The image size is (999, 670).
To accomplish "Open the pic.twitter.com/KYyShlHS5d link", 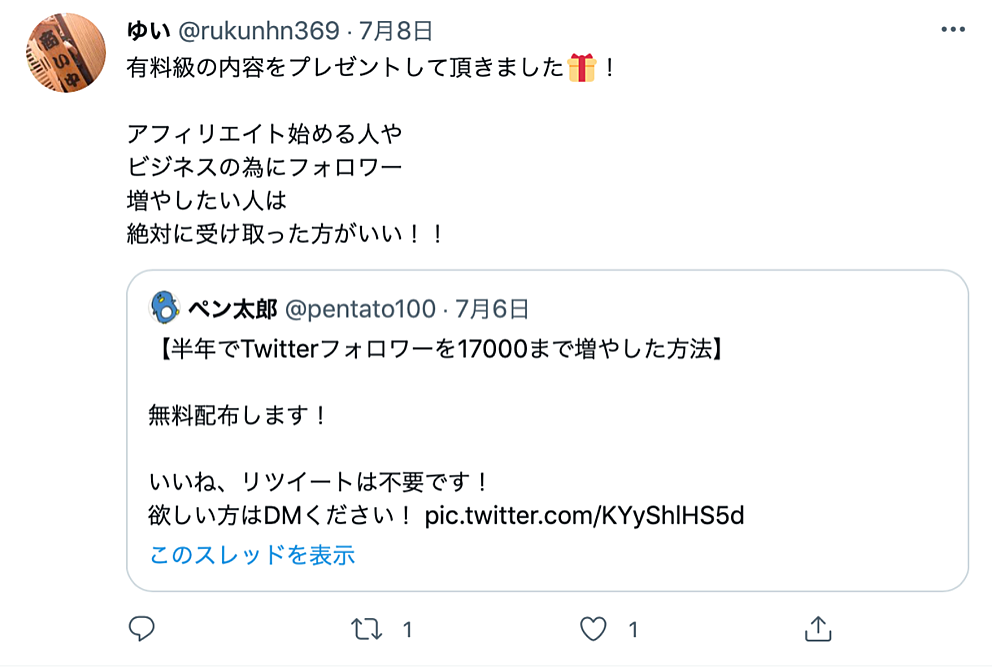I will (584, 515).
